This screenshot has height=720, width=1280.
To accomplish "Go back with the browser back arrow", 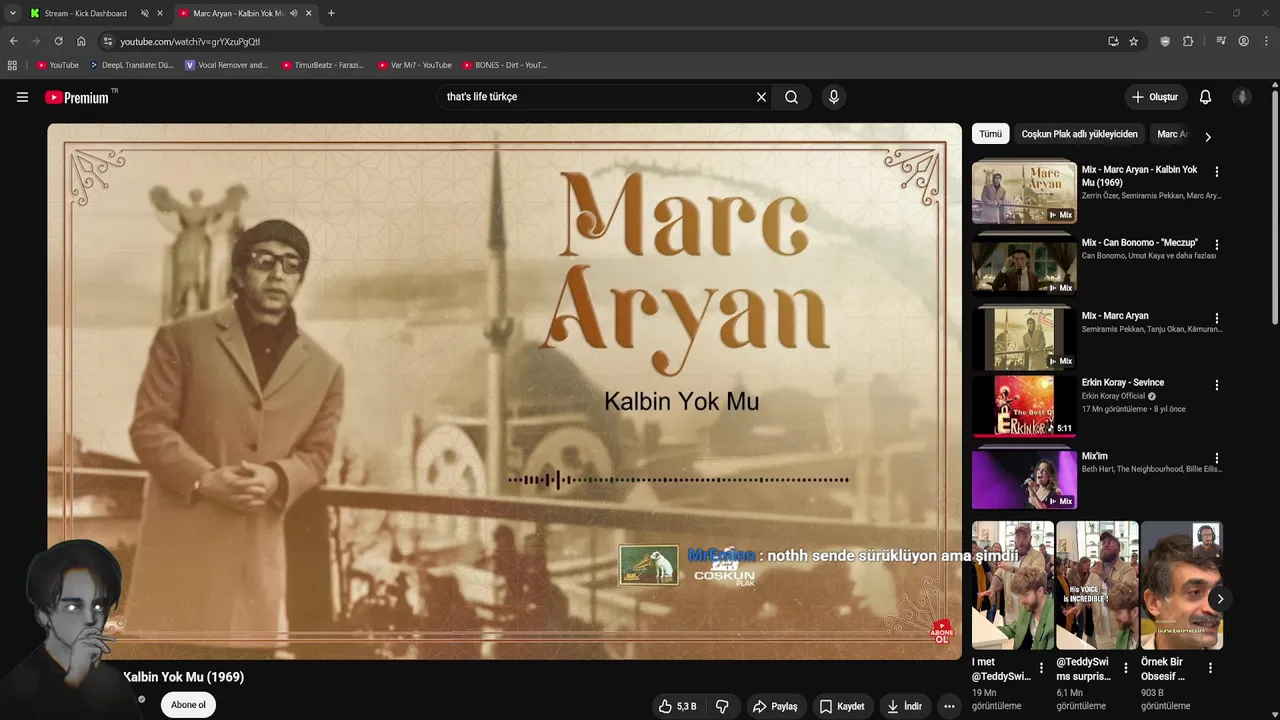I will [x=13, y=41].
